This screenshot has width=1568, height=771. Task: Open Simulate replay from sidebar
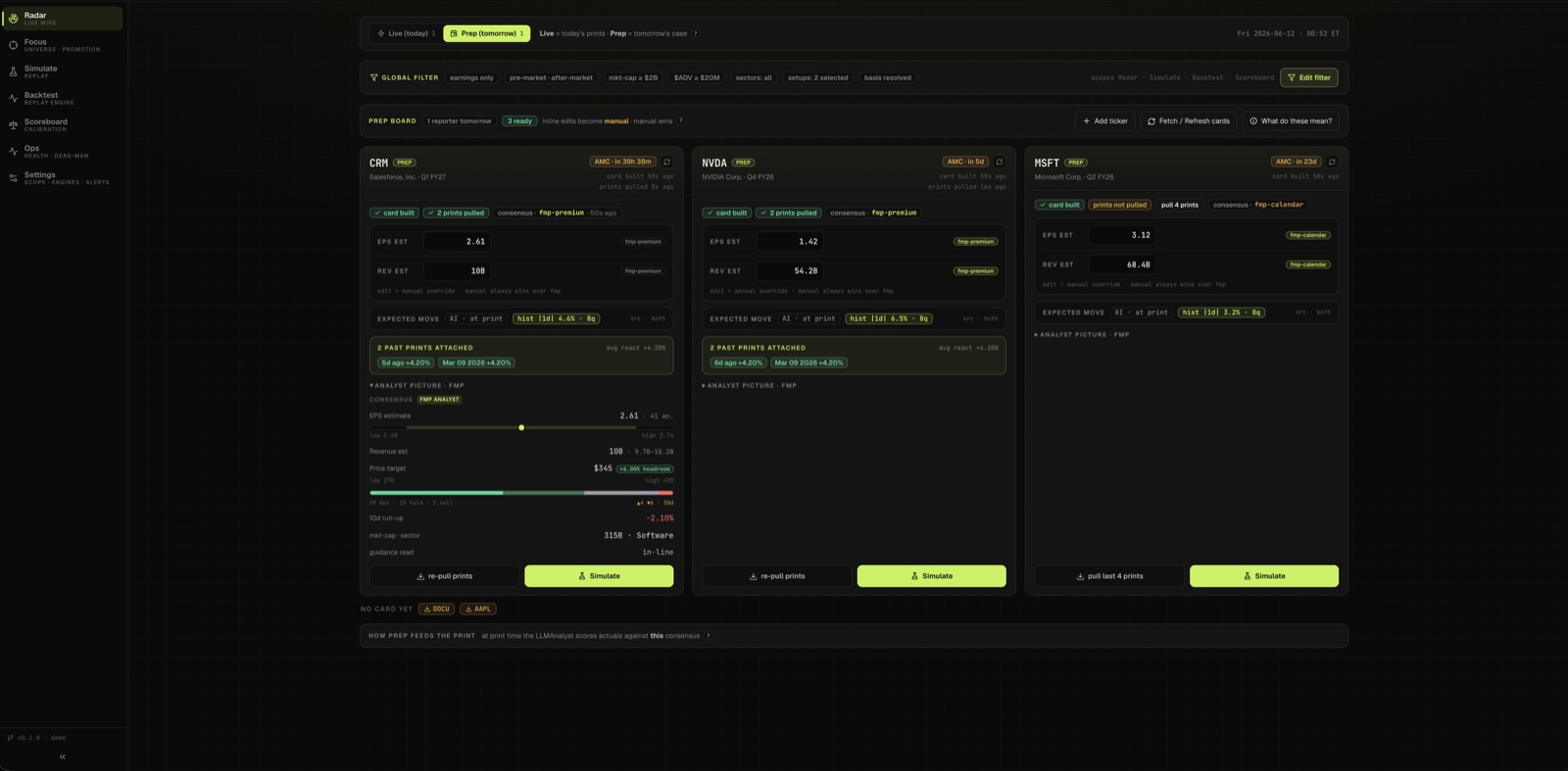(x=64, y=72)
